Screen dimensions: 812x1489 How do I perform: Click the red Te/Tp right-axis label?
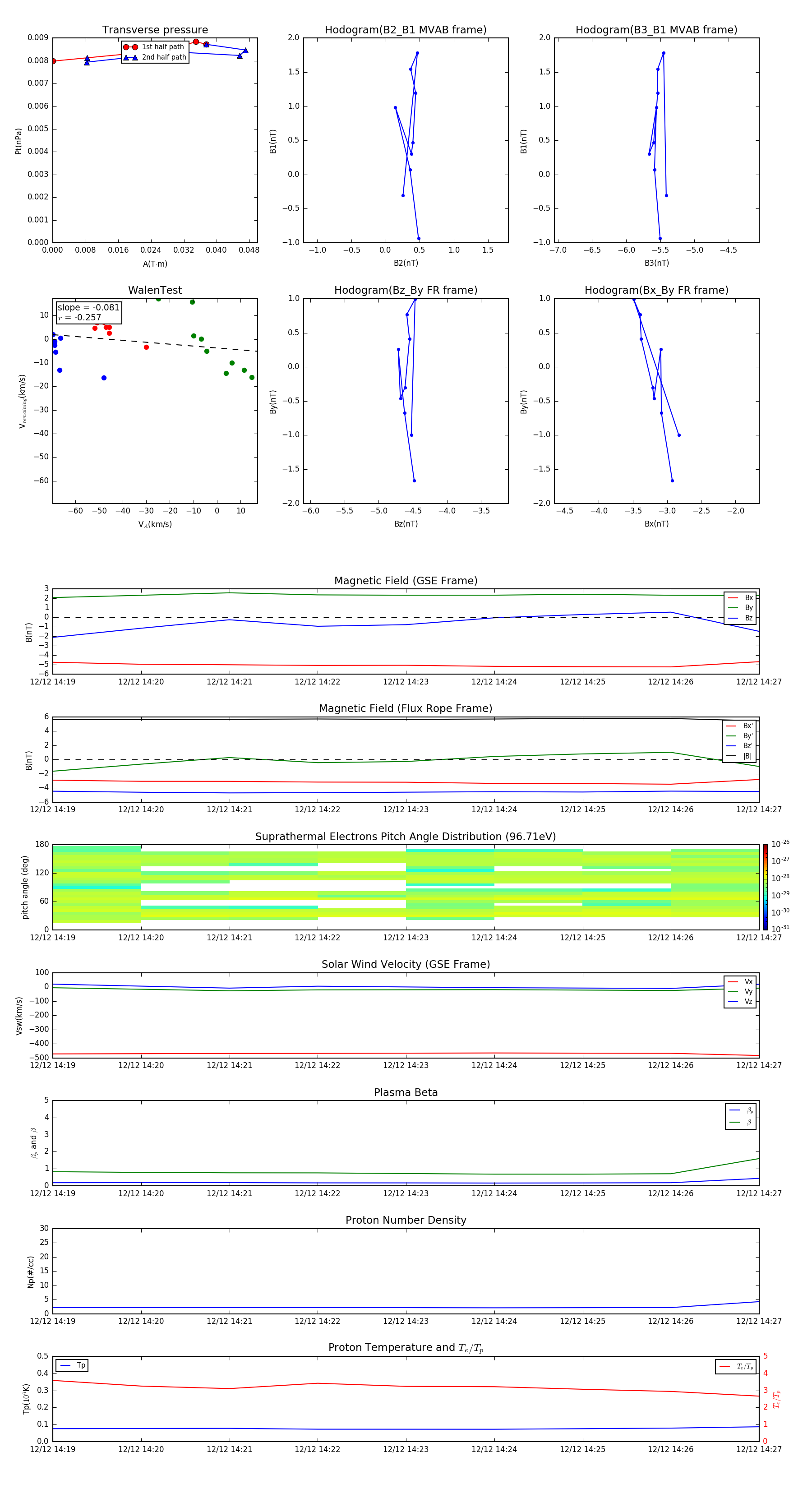click(x=777, y=1399)
